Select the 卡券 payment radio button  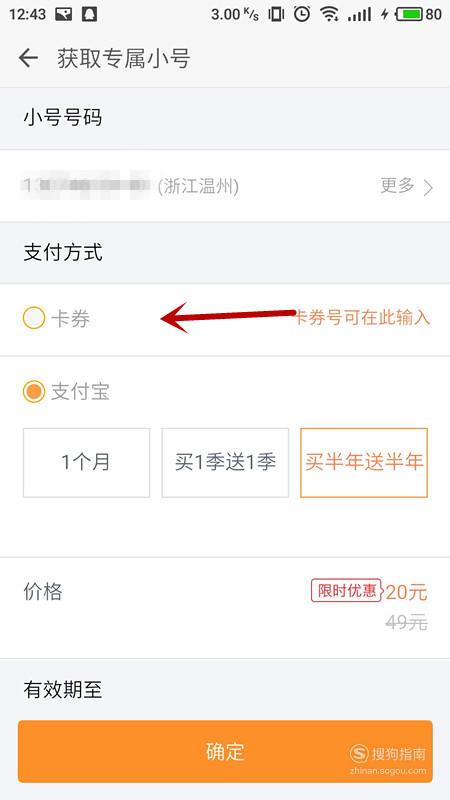coord(34,318)
